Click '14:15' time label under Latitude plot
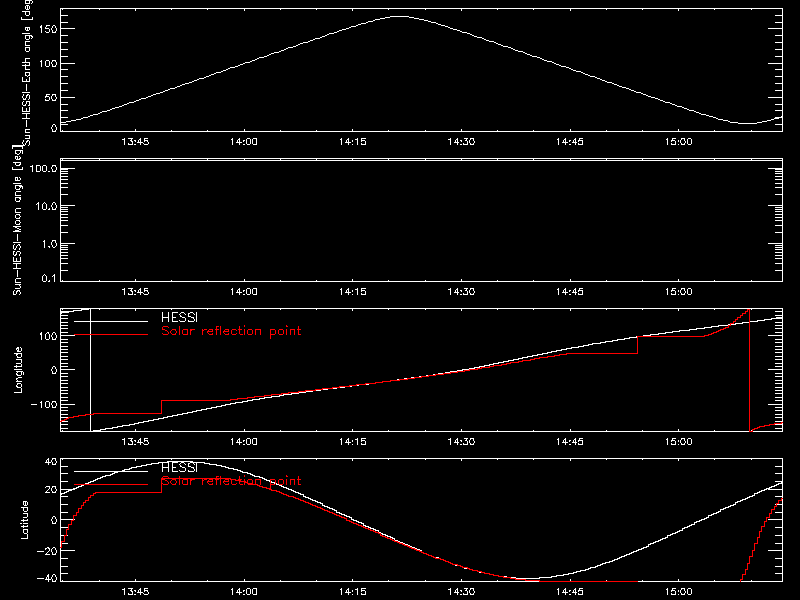This screenshot has width=800, height=600. (353, 592)
